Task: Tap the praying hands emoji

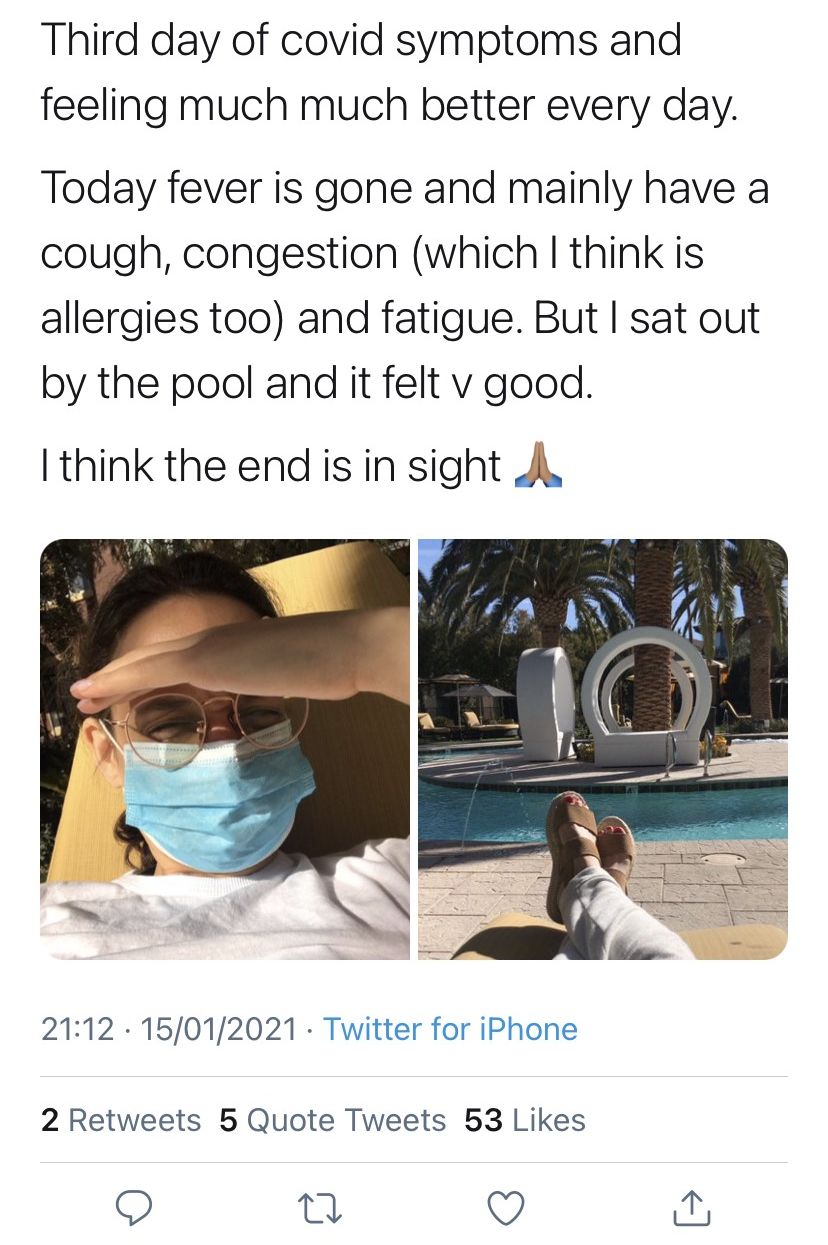Action: pyautogui.click(x=538, y=466)
